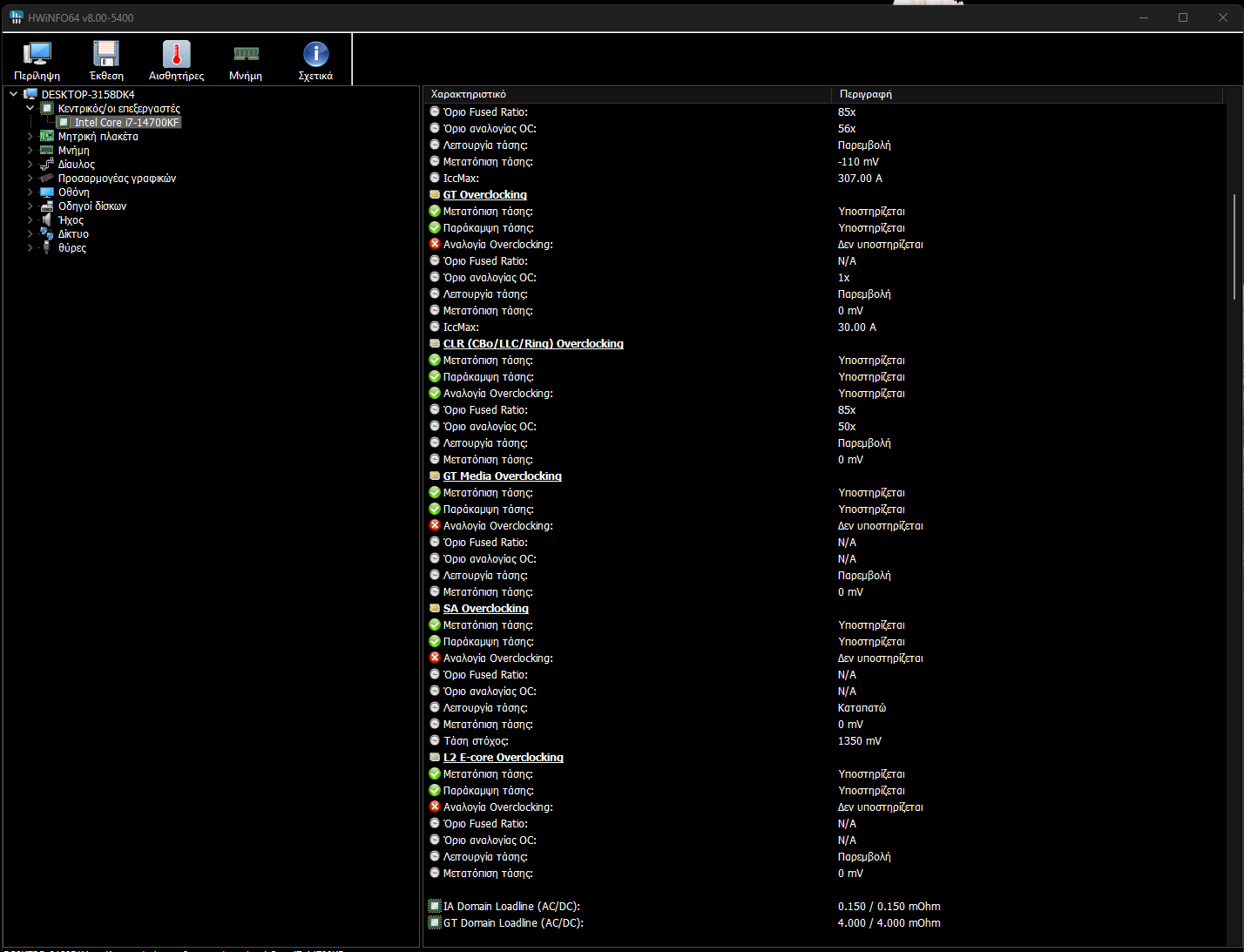Screen dimensions: 1244x952
Task: Click the Περιγραφή column header
Action: click(1027, 94)
